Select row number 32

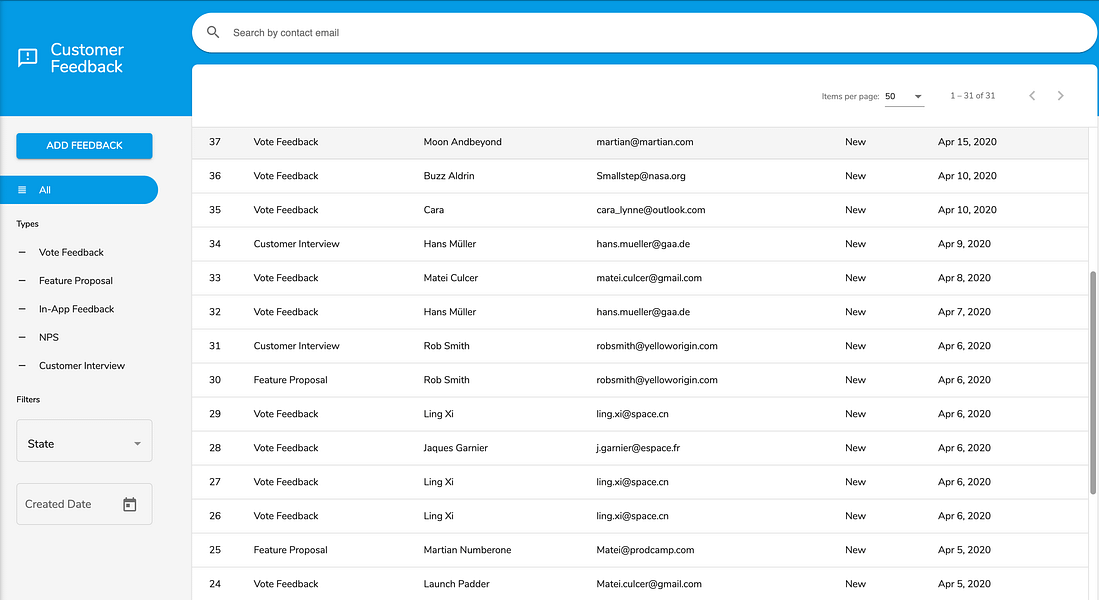[x=214, y=312]
